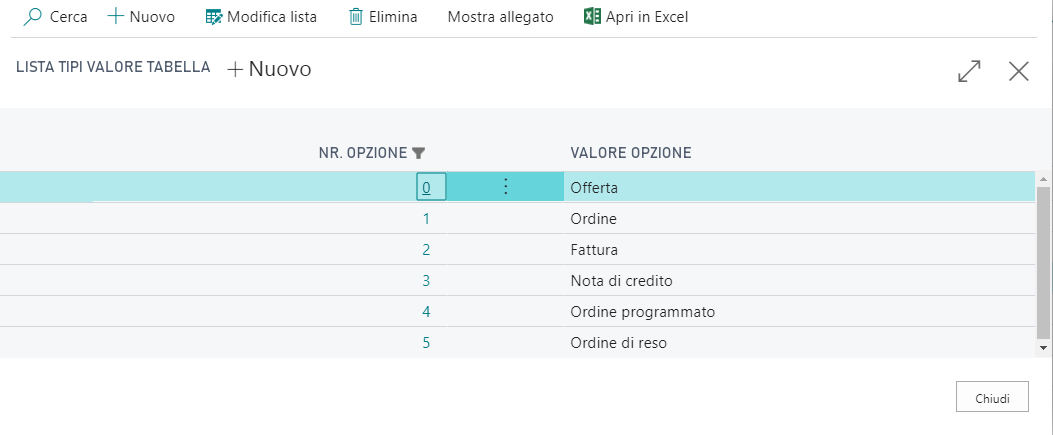Screen dimensions: 1053x435
Task: Open option number 1 link for Ordine
Action: 426,219
